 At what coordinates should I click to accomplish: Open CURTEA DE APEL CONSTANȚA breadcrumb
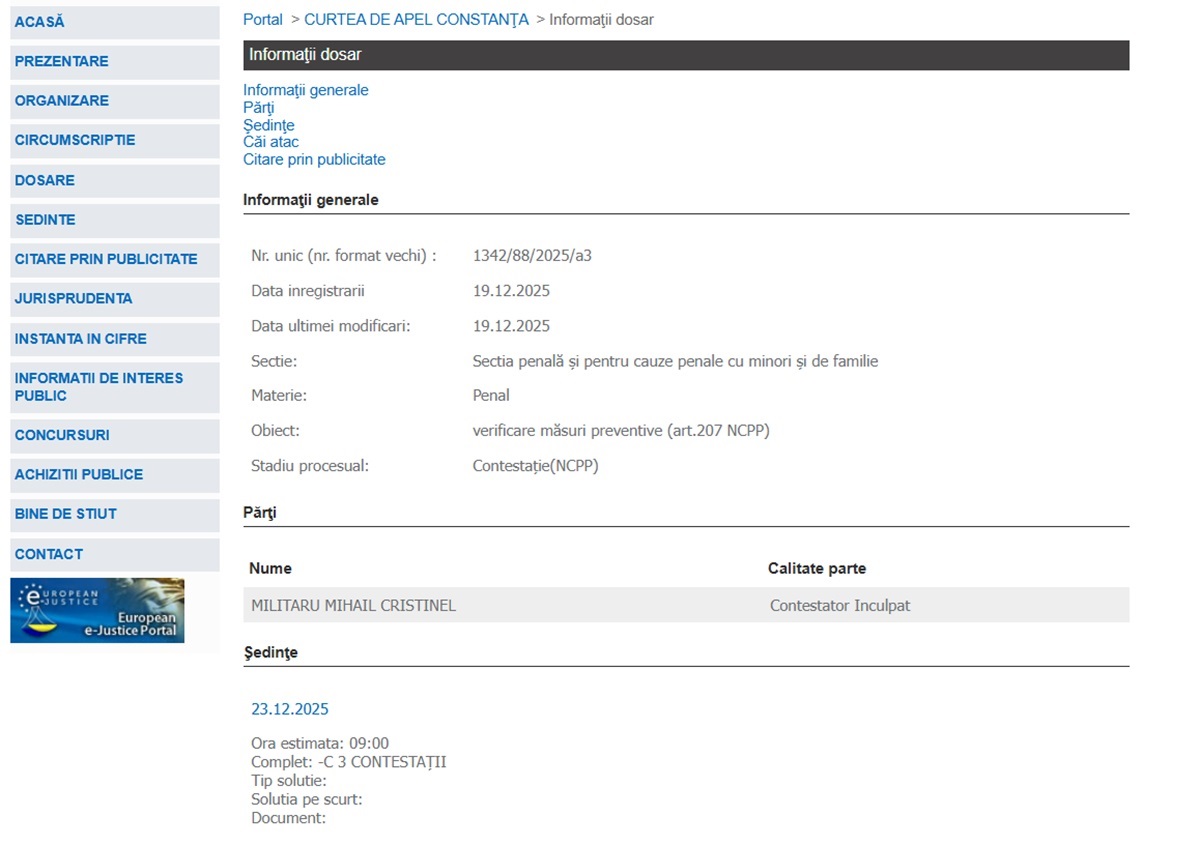click(x=416, y=20)
